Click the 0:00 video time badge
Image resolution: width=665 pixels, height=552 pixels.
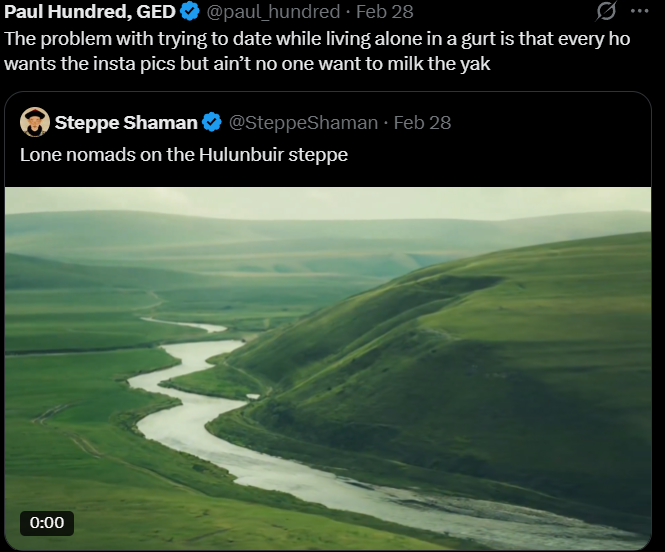click(x=47, y=522)
